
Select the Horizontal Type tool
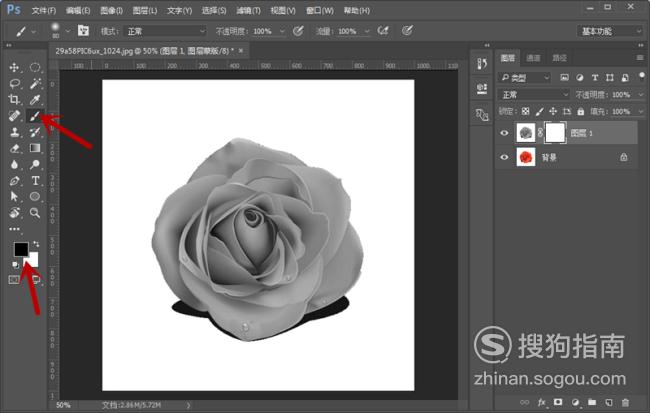point(35,181)
